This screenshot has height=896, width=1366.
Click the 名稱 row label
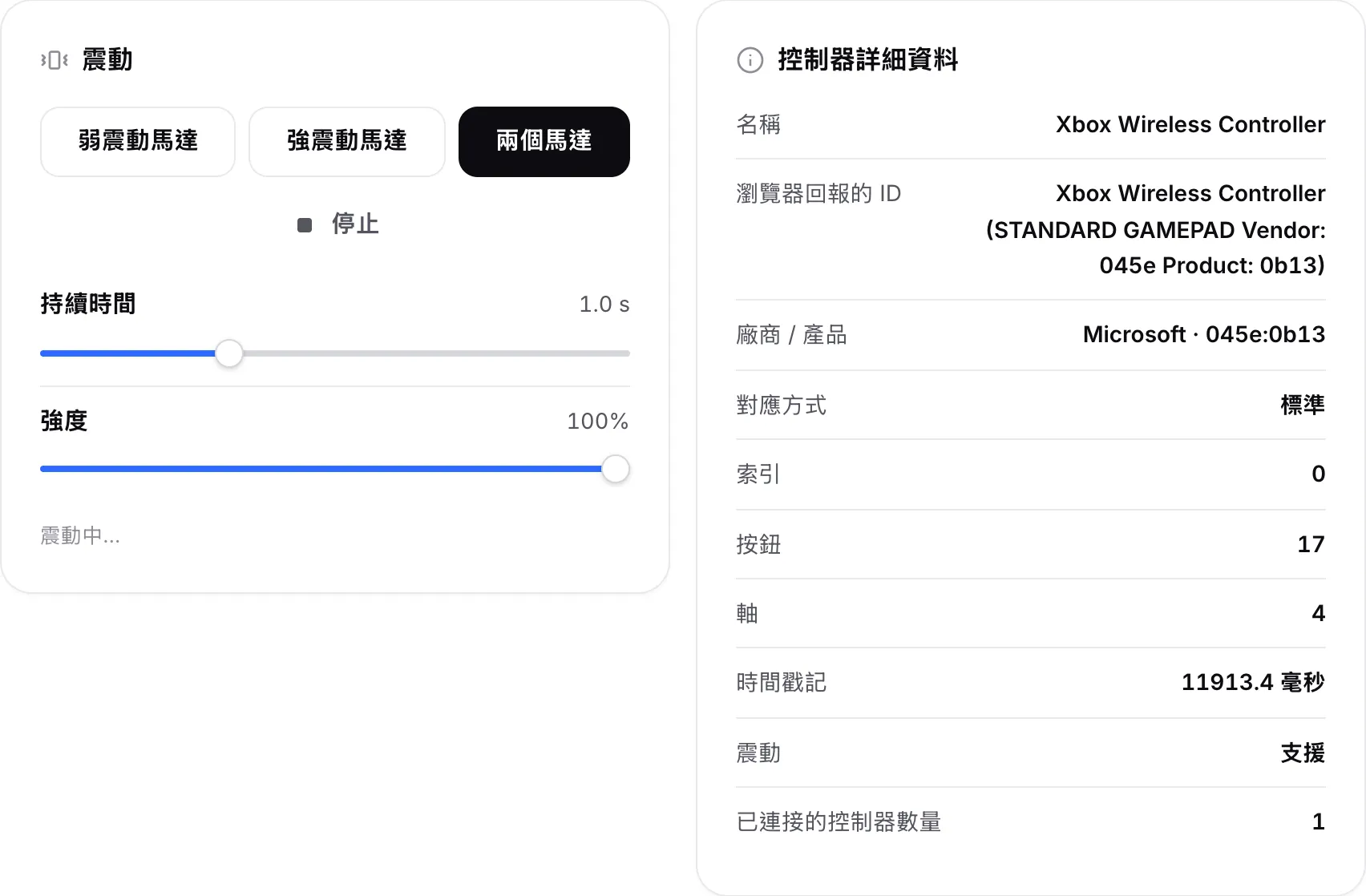pos(758,125)
